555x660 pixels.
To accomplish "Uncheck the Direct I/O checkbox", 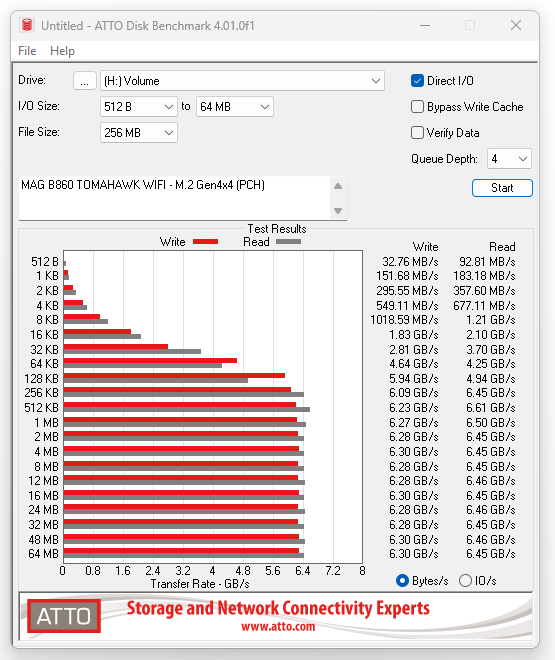I will tap(417, 80).
